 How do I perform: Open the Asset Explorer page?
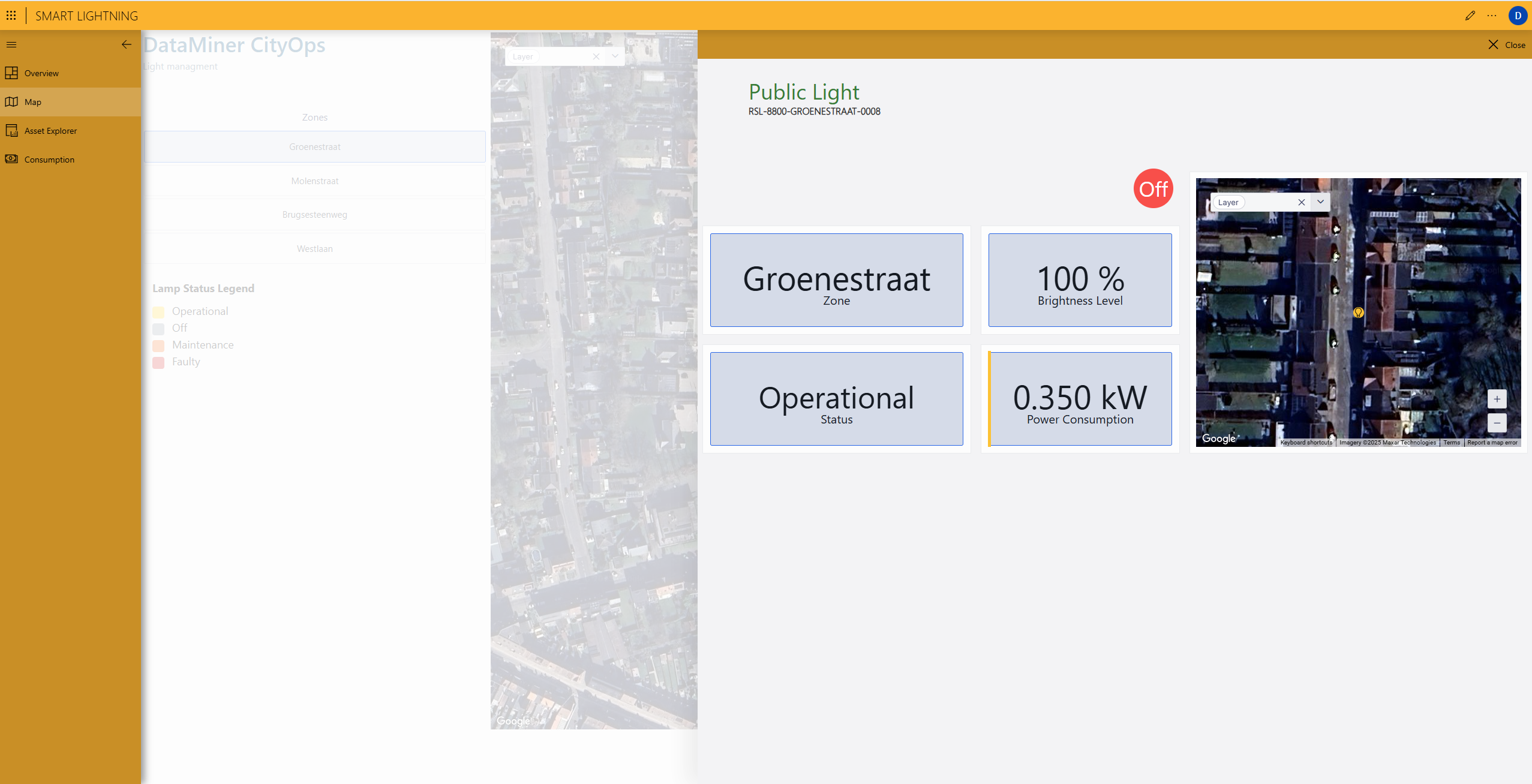[50, 131]
